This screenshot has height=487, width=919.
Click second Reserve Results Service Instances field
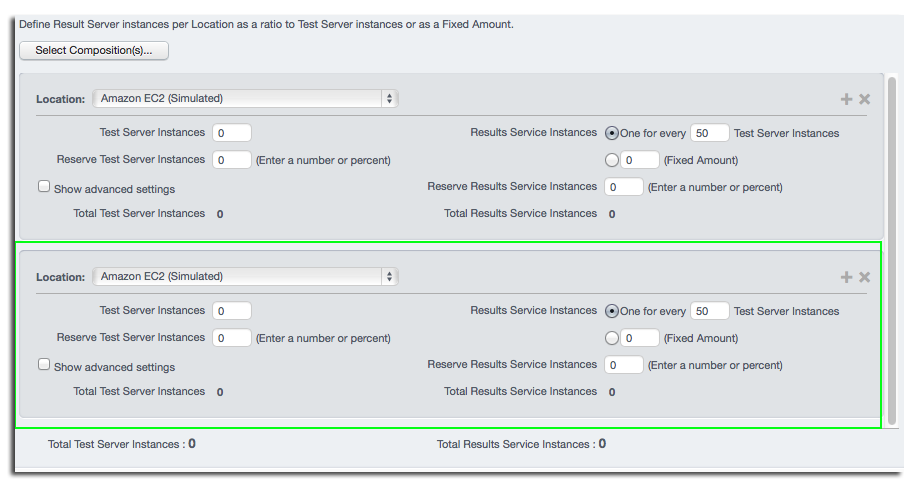(x=624, y=365)
